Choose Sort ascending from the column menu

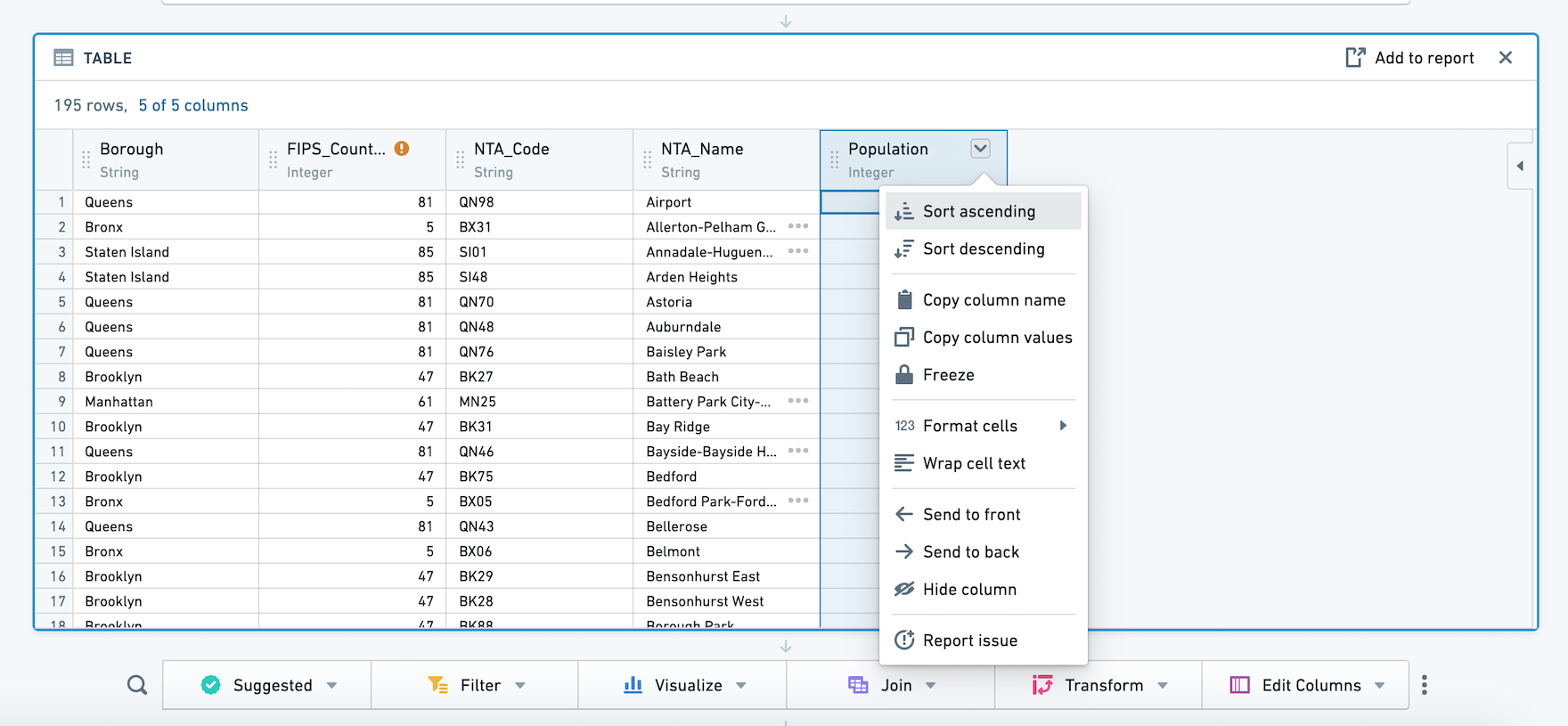983,211
